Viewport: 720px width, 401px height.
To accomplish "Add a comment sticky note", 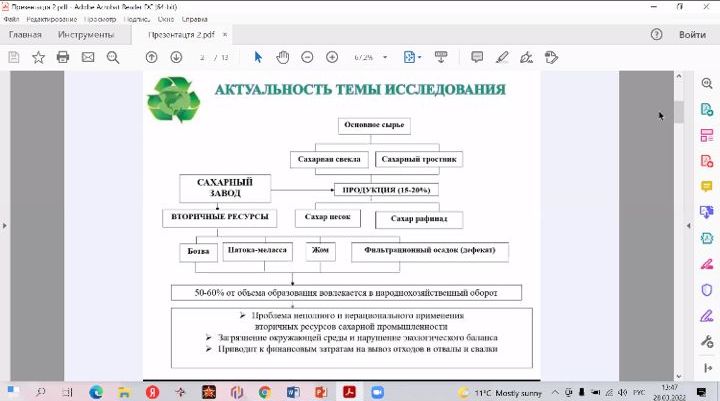I will point(477,57).
